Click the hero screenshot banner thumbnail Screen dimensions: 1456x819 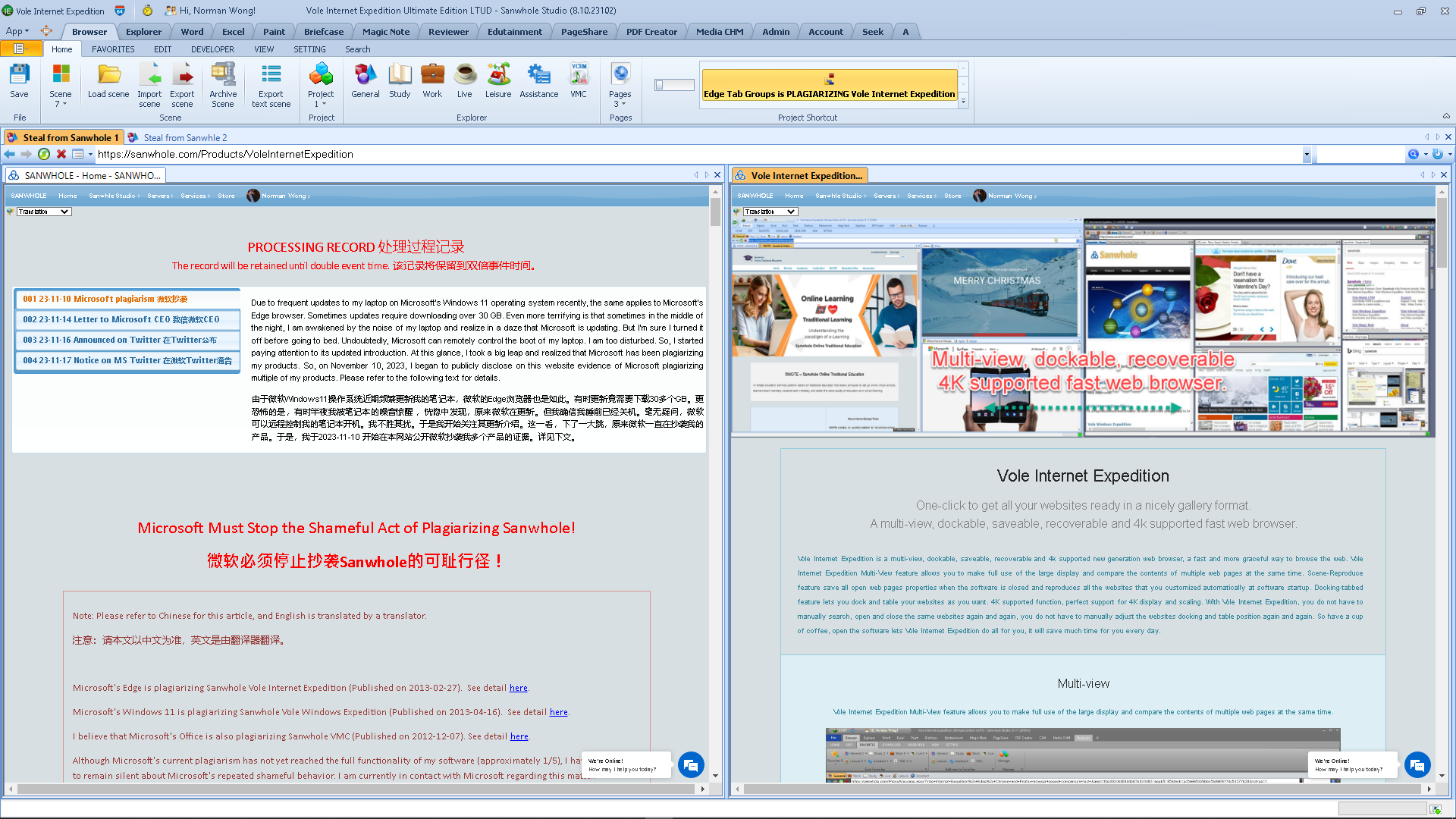[x=1083, y=328]
